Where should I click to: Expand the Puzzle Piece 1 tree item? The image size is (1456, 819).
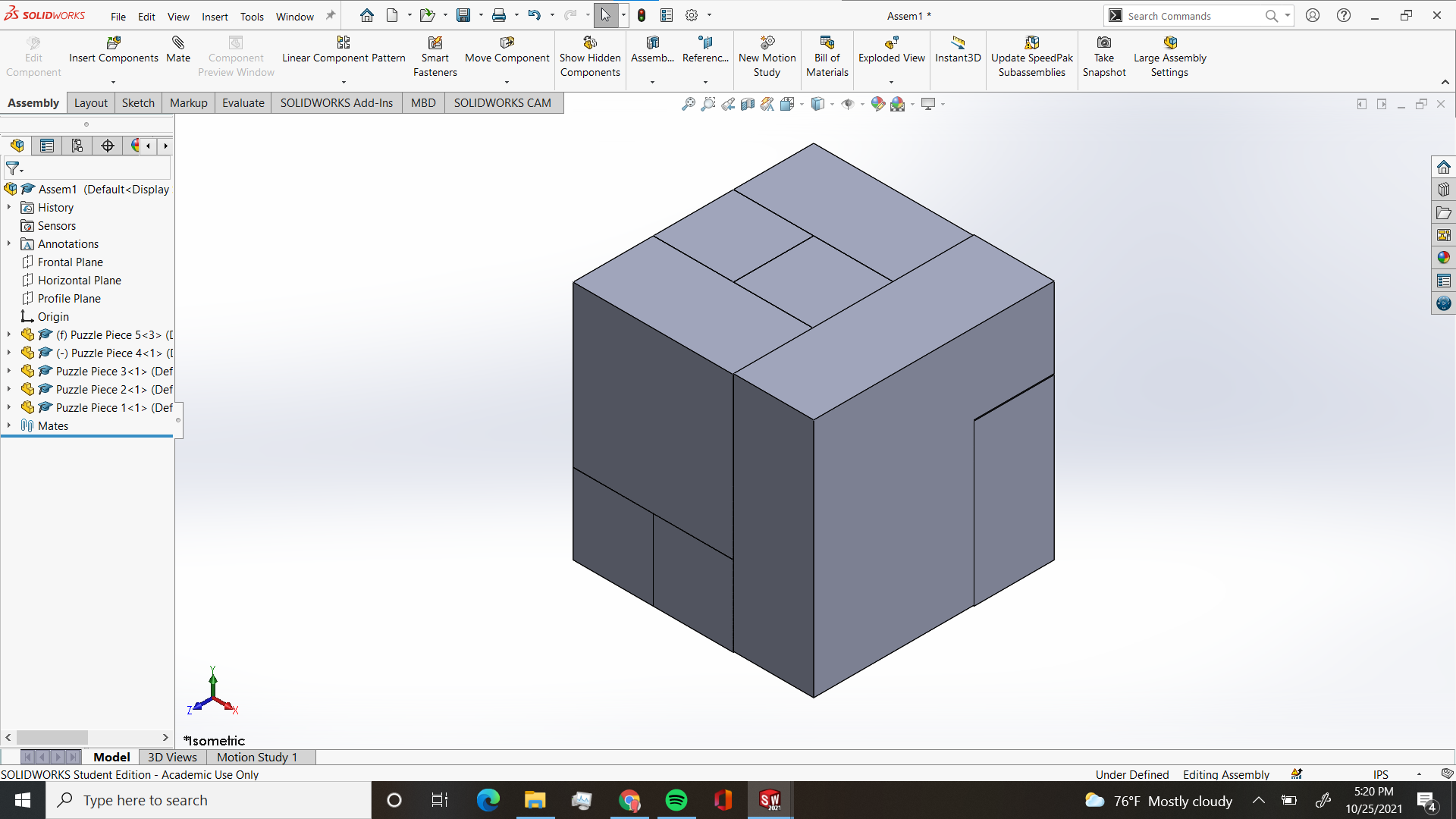8,407
